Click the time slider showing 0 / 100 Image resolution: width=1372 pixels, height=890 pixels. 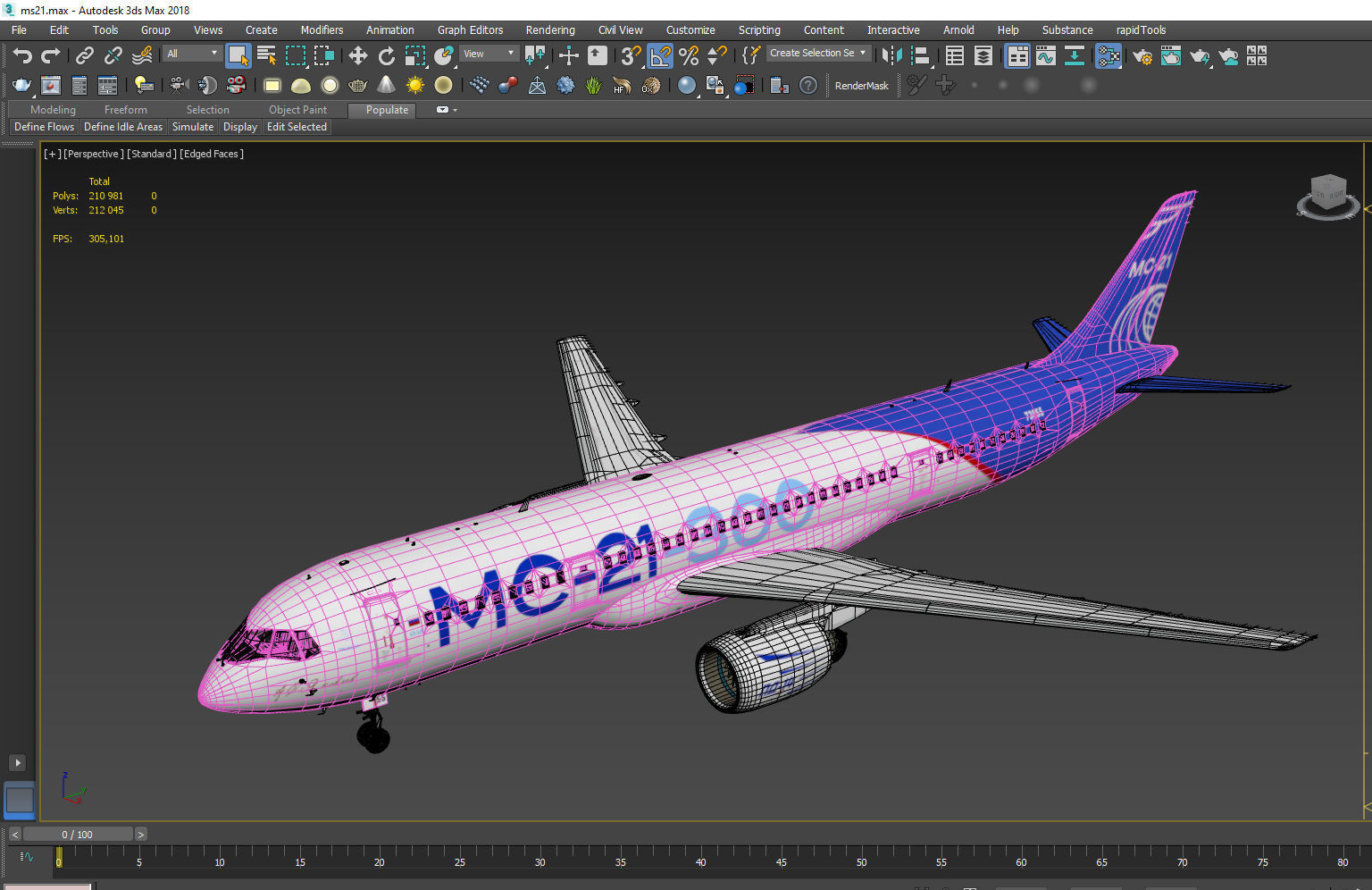[x=78, y=835]
